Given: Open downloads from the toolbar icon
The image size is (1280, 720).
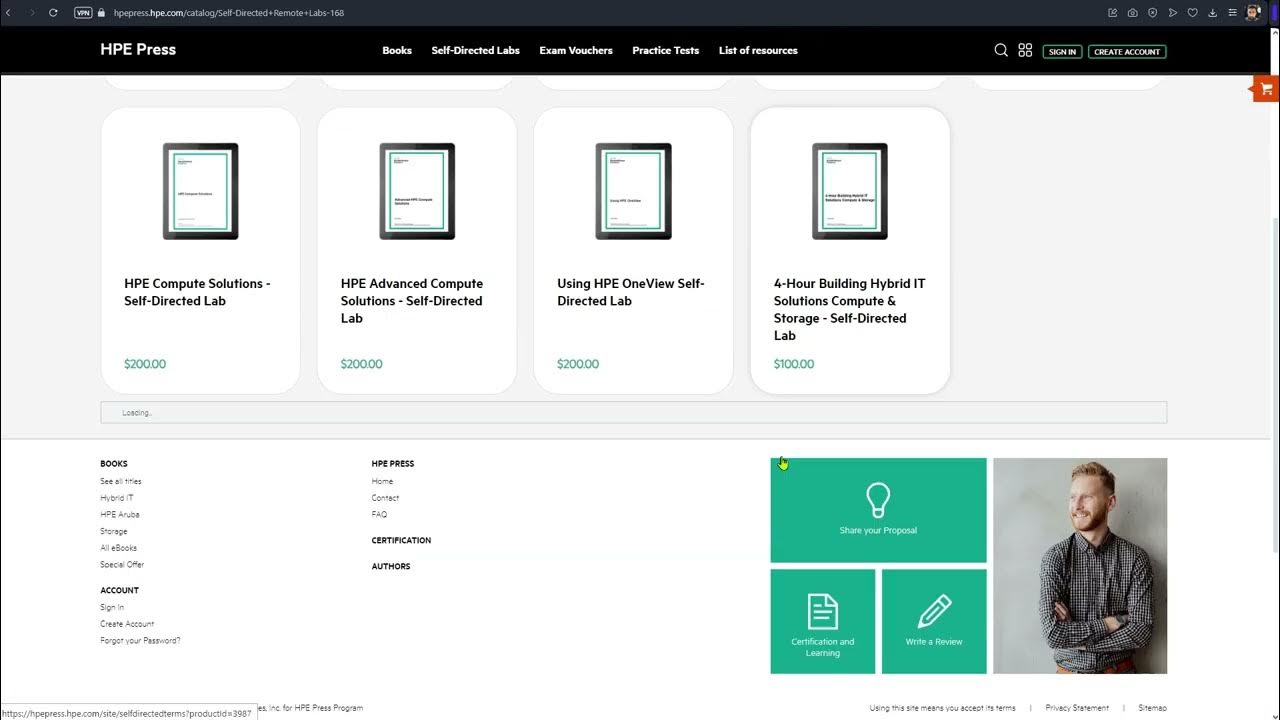Looking at the screenshot, I should pyautogui.click(x=1213, y=13).
